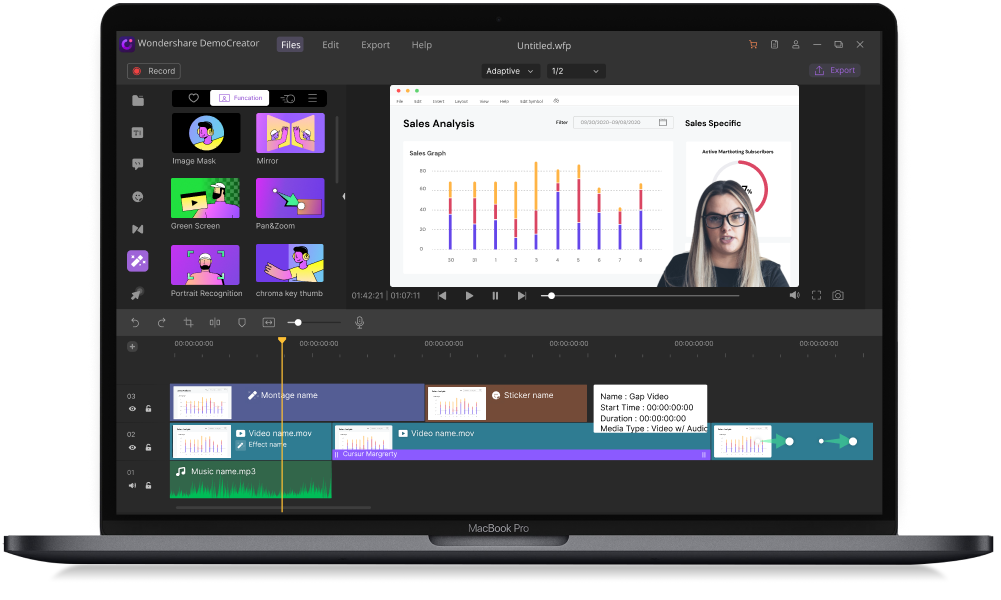Image resolution: width=1001 pixels, height=600 pixels.
Task: Open the media library folder icon
Action: 138,100
